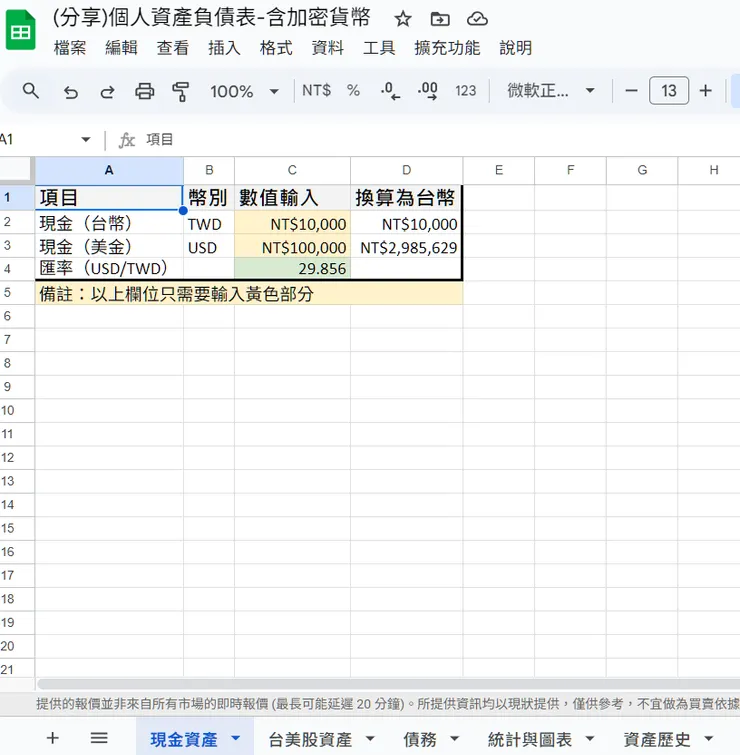Select column D header
This screenshot has height=755, width=740.
(x=406, y=170)
